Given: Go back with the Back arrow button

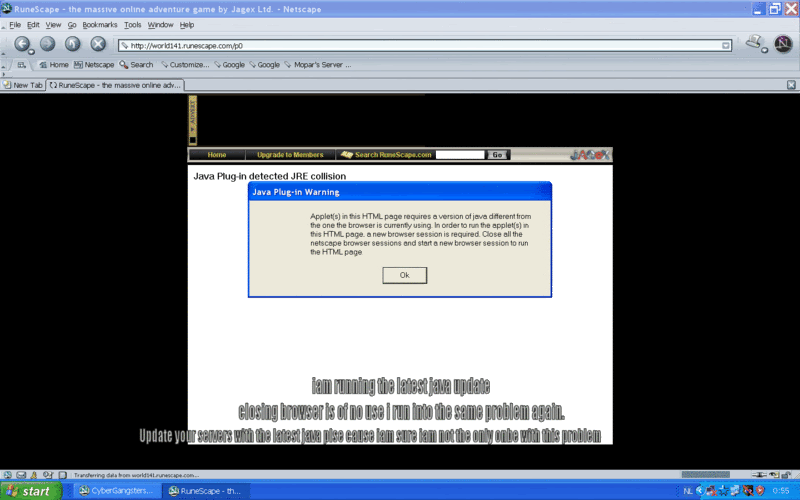Looking at the screenshot, I should [x=21, y=44].
